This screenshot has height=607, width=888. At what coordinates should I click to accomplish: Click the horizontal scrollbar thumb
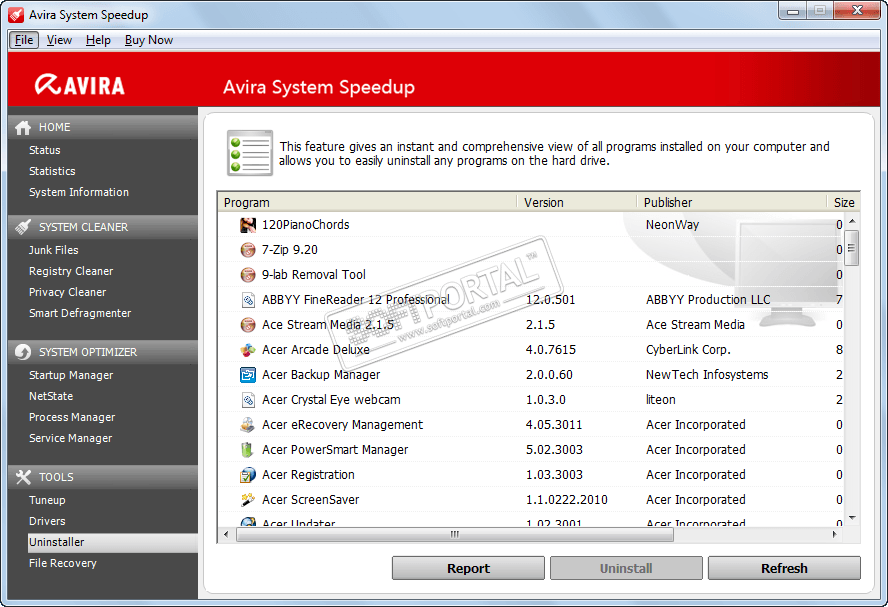click(x=455, y=534)
